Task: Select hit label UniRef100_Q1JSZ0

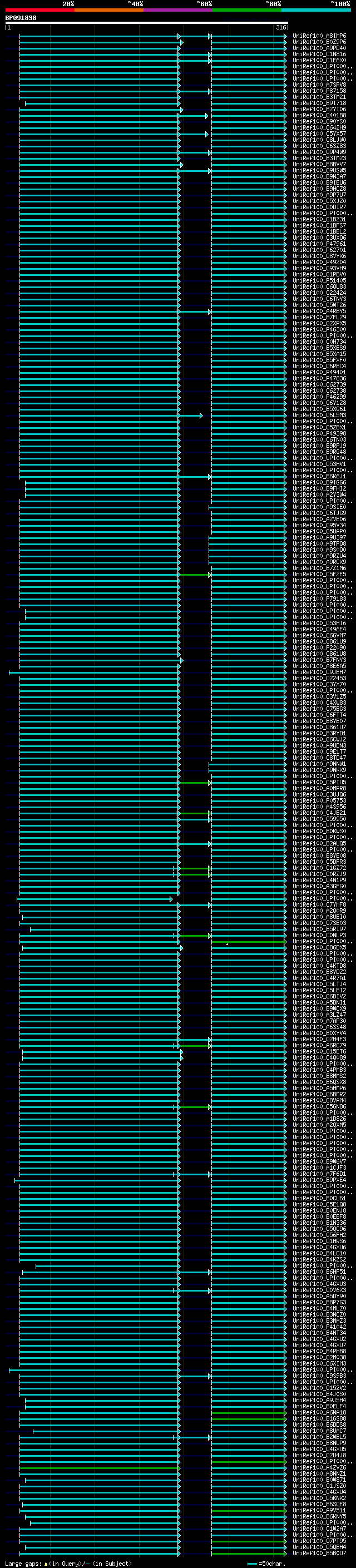Action: click(x=319, y=1486)
